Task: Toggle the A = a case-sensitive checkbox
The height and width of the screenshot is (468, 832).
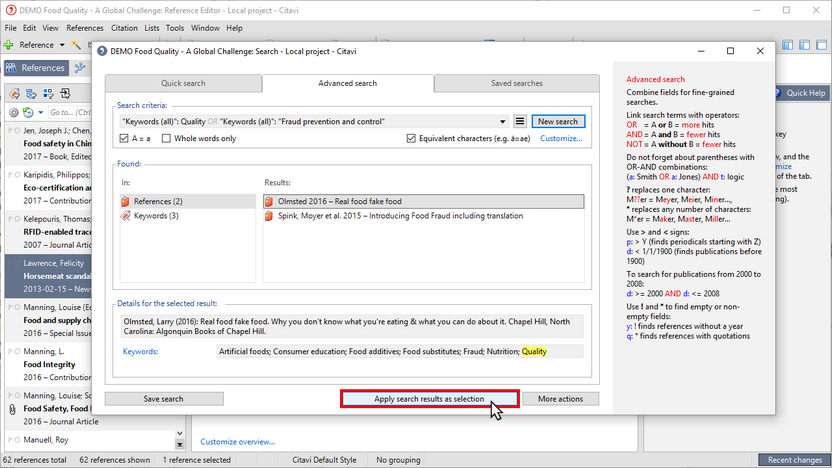Action: (124, 138)
